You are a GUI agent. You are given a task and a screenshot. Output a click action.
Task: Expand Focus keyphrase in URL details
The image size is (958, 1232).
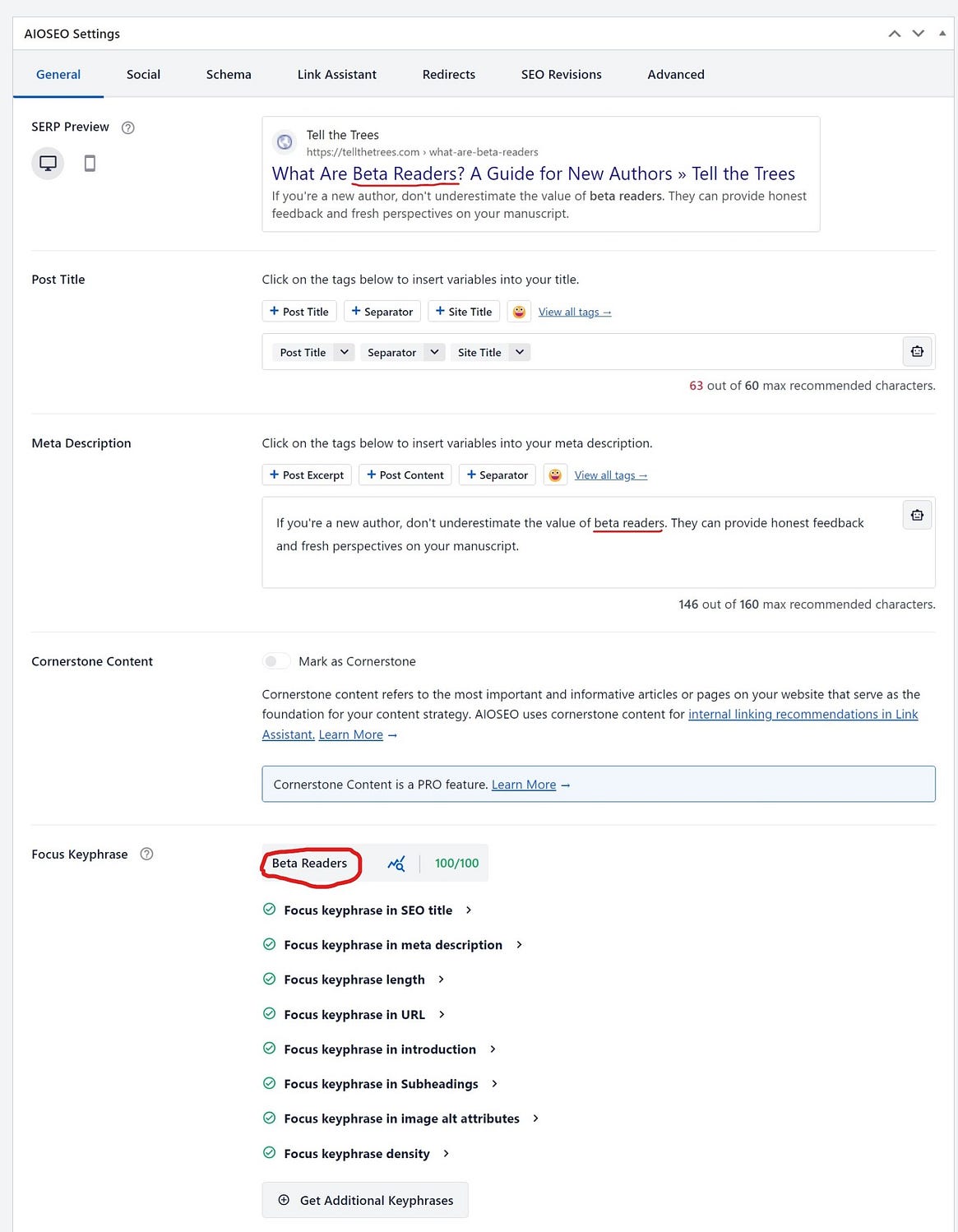pyautogui.click(x=442, y=1014)
